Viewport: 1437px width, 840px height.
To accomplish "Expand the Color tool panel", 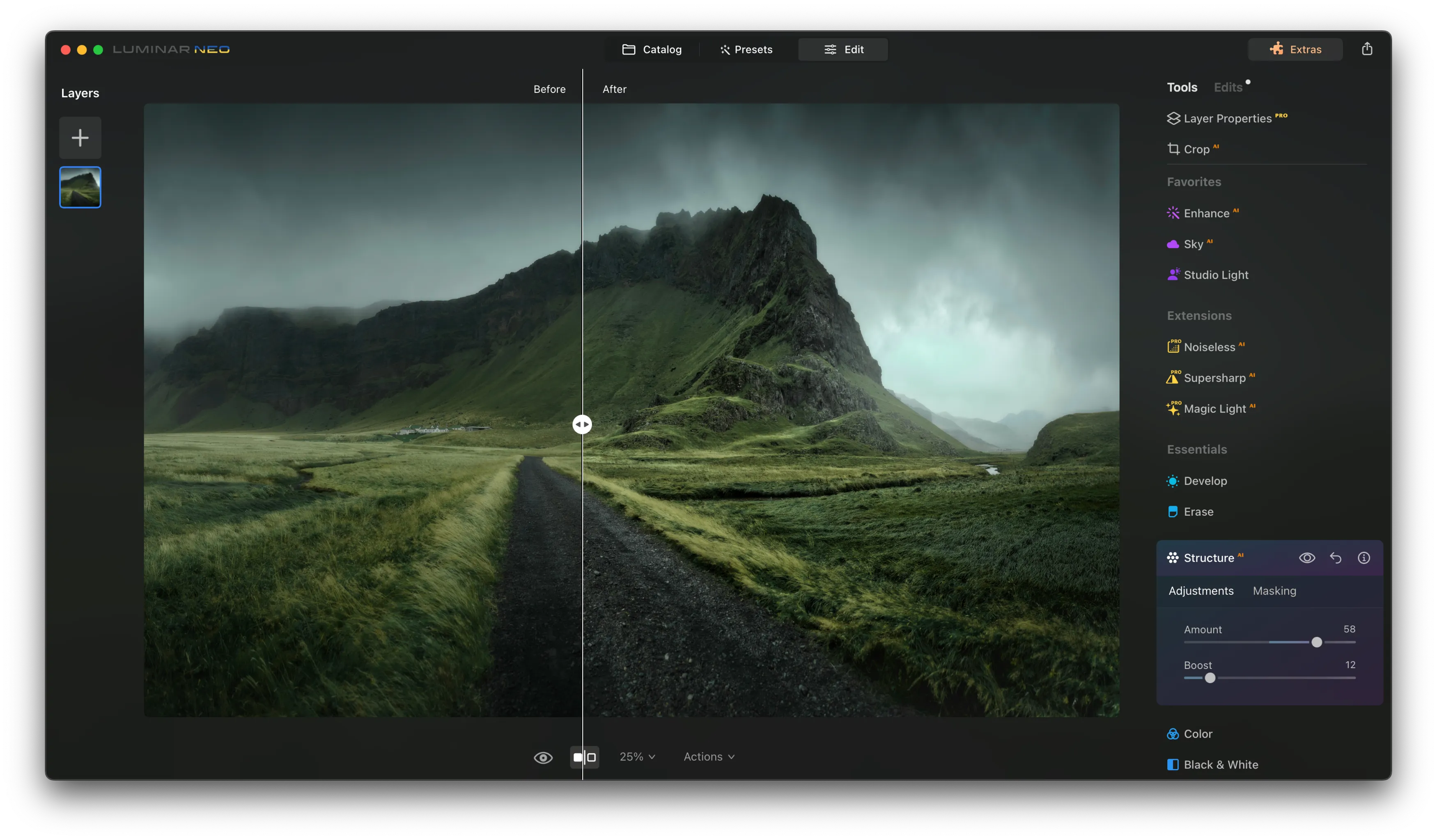I will (1198, 734).
